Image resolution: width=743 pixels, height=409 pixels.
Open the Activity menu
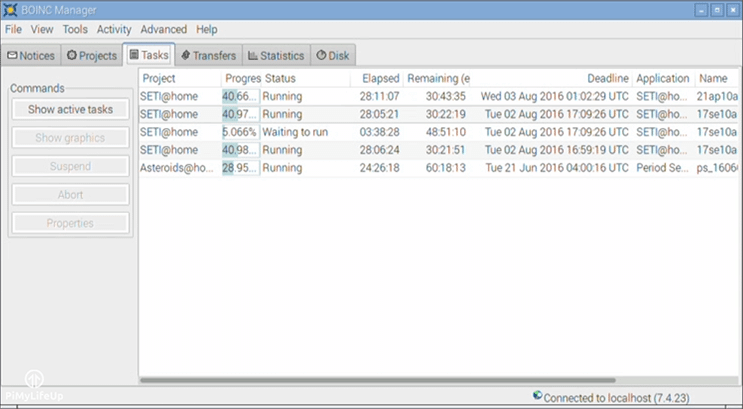tap(114, 29)
